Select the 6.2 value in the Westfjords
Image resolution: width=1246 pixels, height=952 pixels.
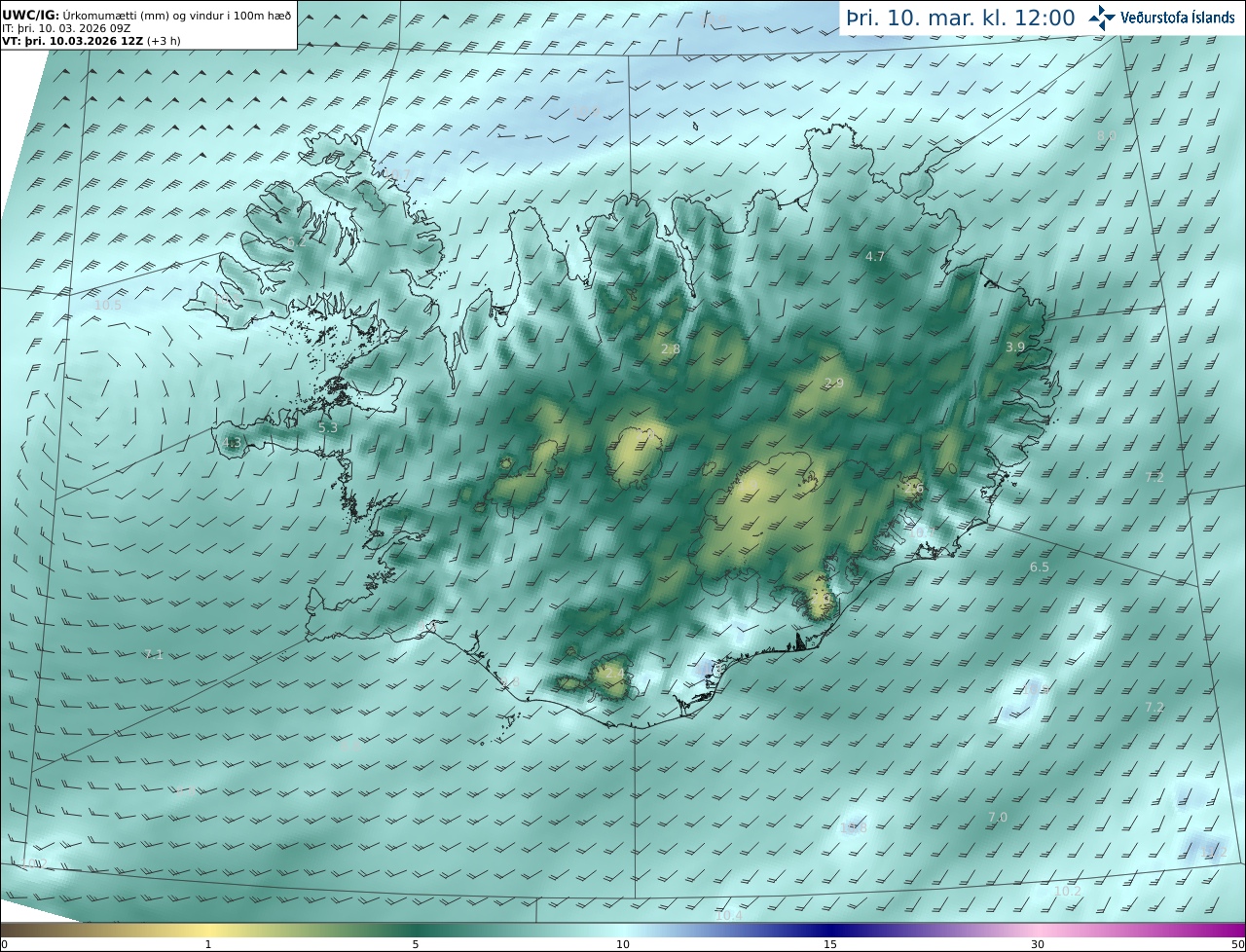(x=297, y=241)
